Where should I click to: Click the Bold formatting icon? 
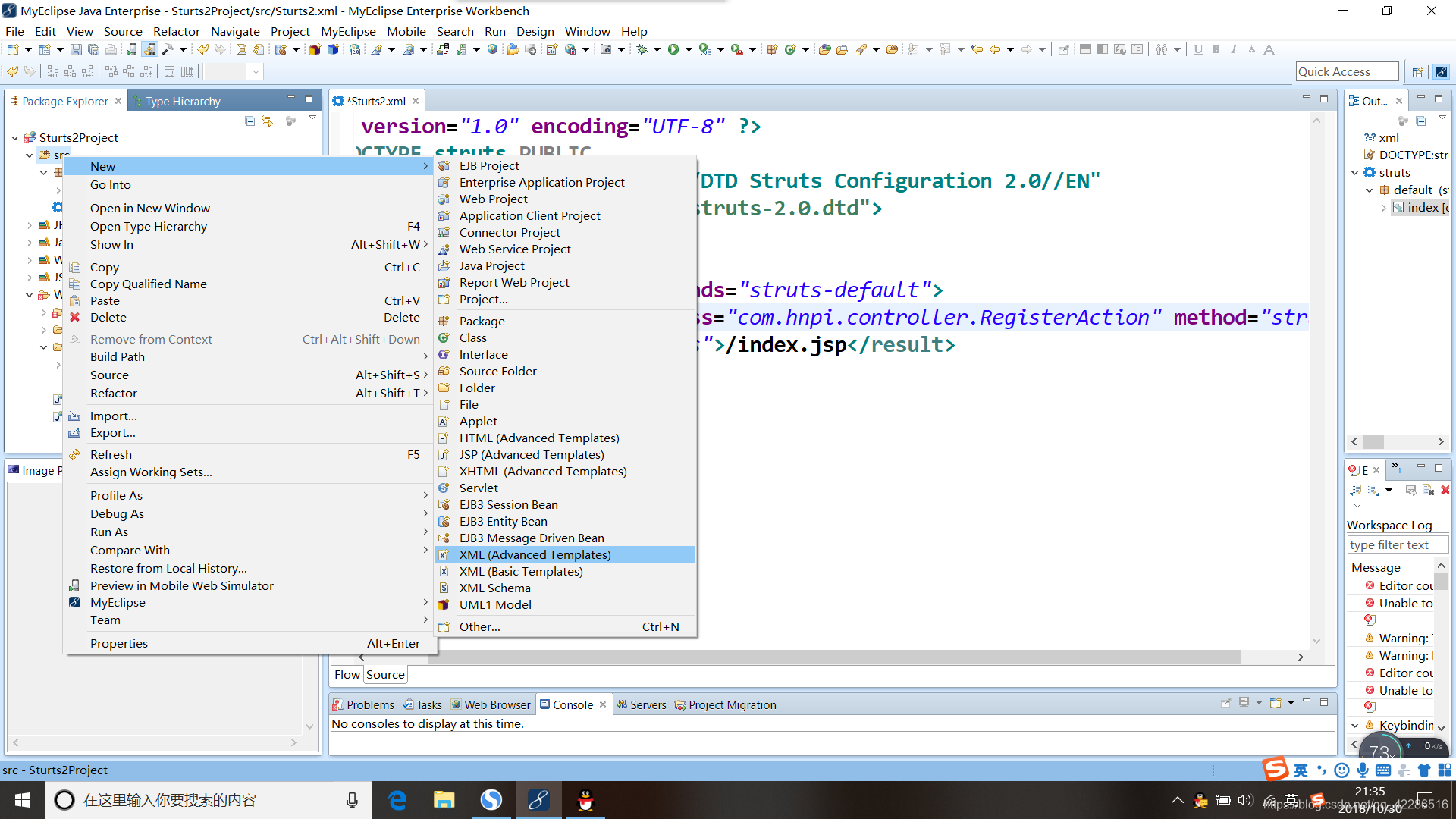pyautogui.click(x=1216, y=50)
